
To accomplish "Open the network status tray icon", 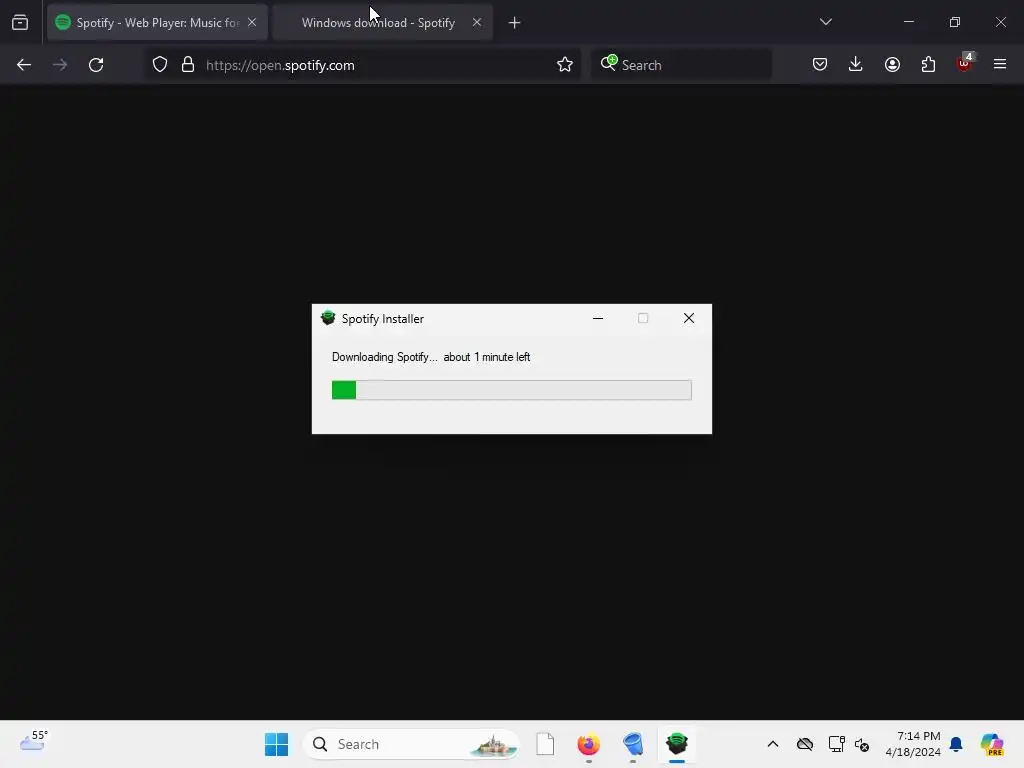I will (x=836, y=744).
